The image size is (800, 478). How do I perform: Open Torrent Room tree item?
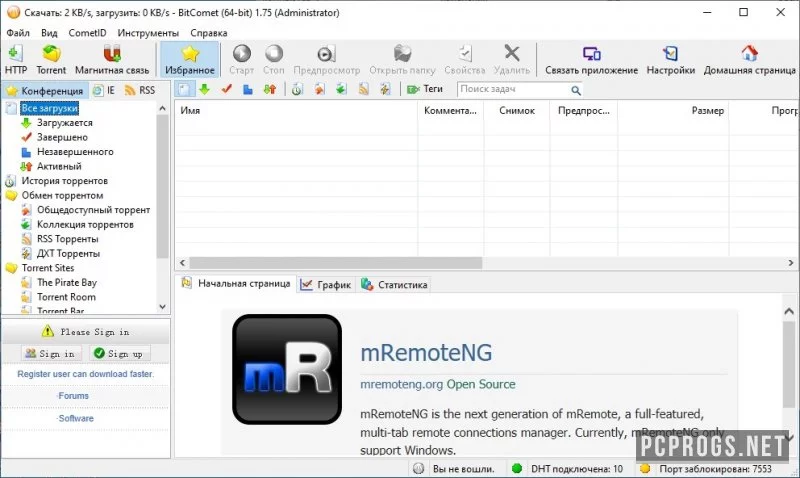(x=66, y=297)
